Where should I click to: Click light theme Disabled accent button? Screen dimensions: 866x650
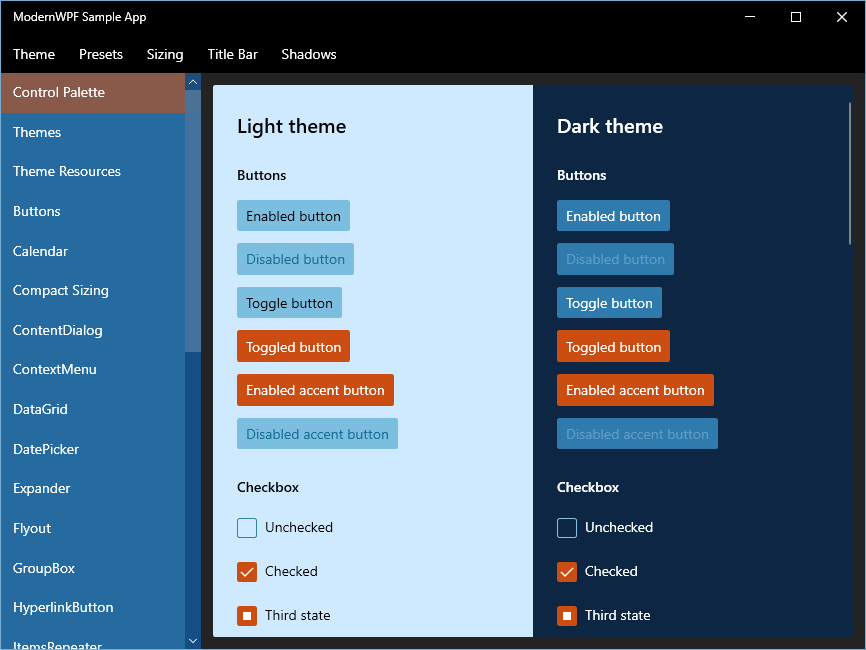click(318, 434)
